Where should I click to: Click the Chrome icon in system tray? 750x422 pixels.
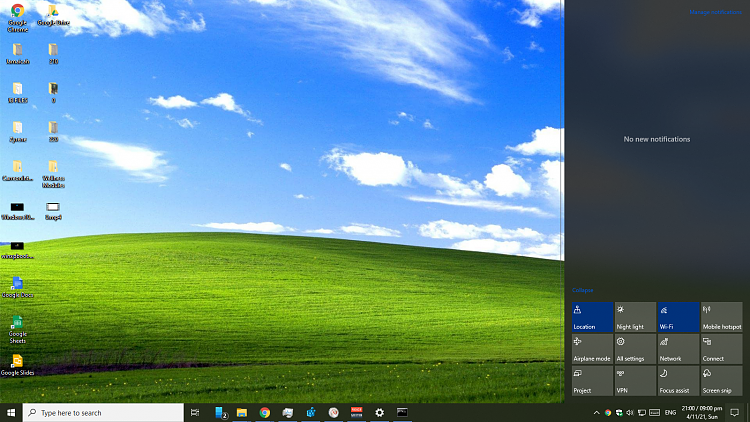[x=608, y=412]
